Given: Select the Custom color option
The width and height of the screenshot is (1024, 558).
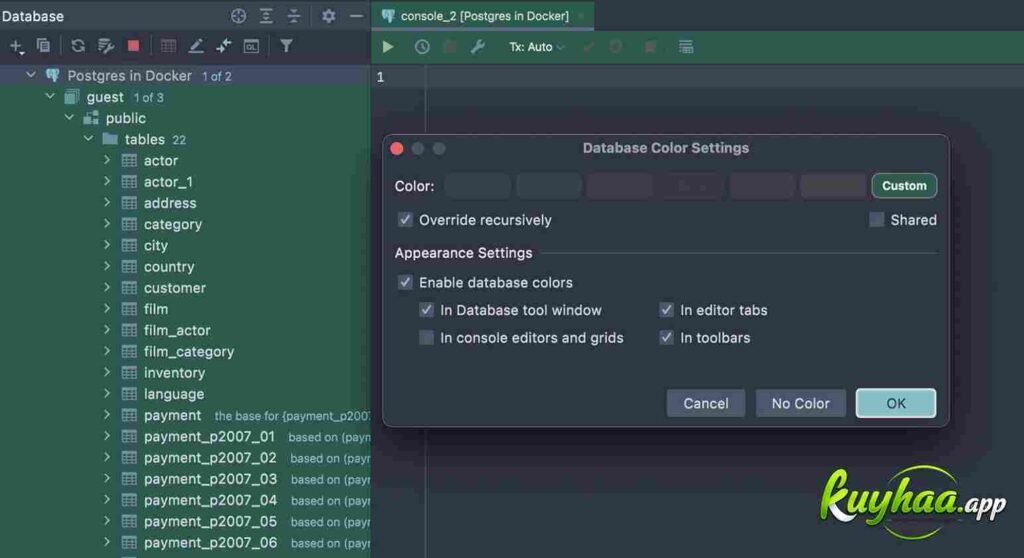Looking at the screenshot, I should (x=904, y=186).
